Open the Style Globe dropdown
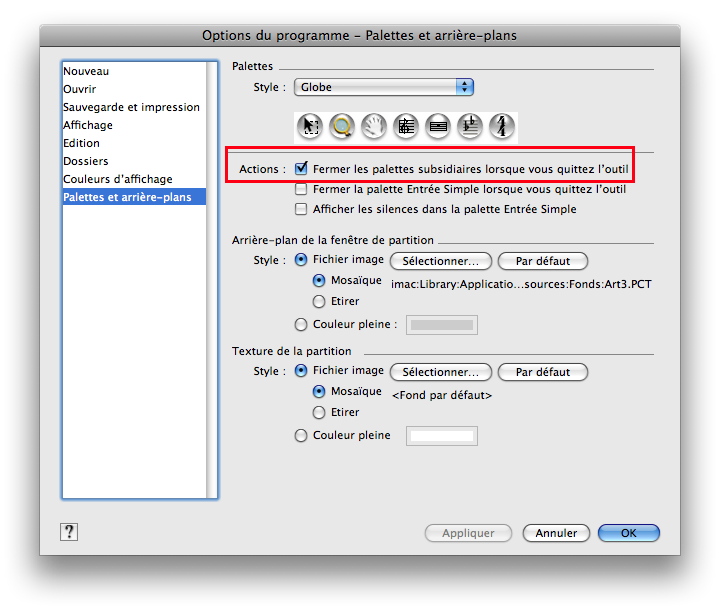The height and width of the screenshot is (610, 720). [x=384, y=87]
